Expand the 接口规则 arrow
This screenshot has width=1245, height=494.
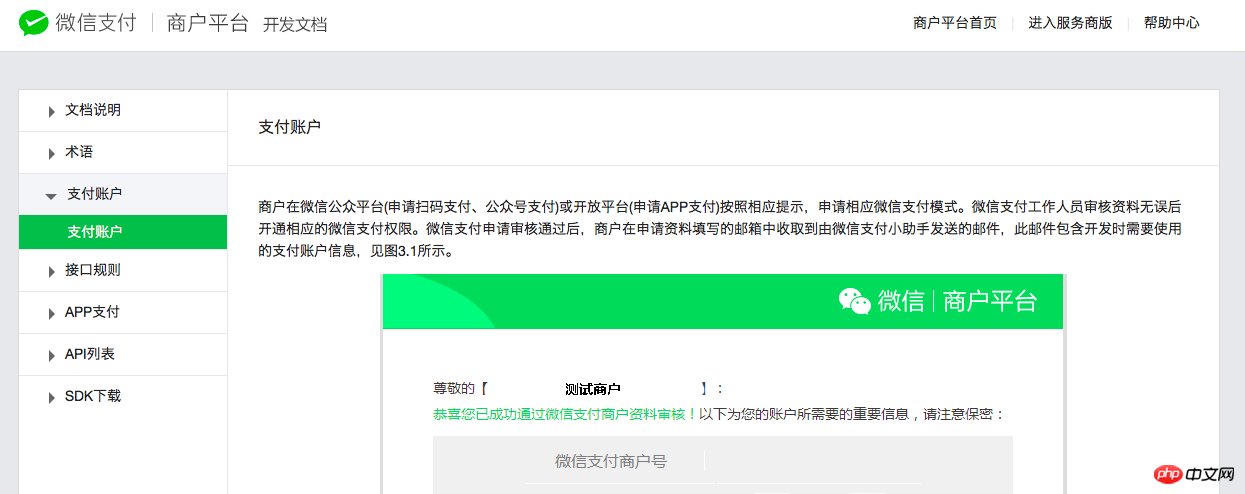tap(51, 272)
